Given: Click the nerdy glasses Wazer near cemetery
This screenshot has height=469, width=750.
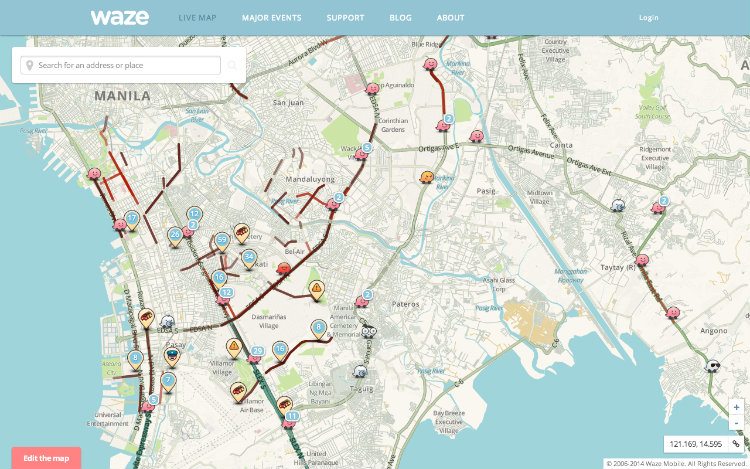Looking at the screenshot, I should (368, 331).
